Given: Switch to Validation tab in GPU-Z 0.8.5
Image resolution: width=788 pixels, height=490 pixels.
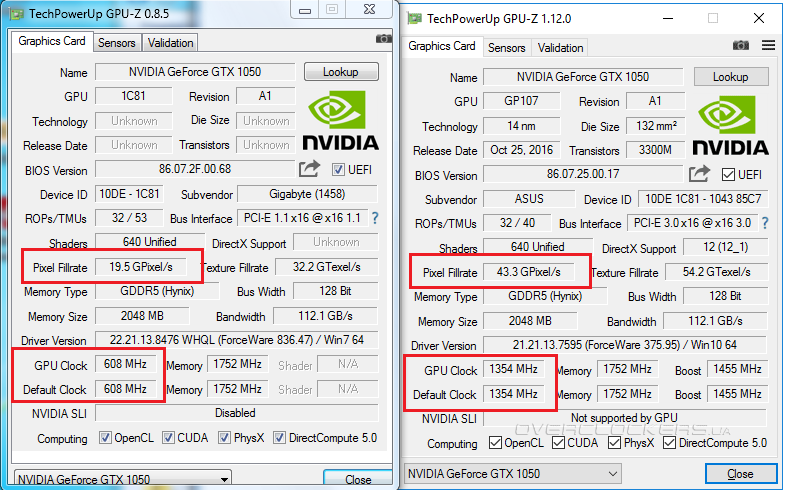Looking at the screenshot, I should click(170, 43).
